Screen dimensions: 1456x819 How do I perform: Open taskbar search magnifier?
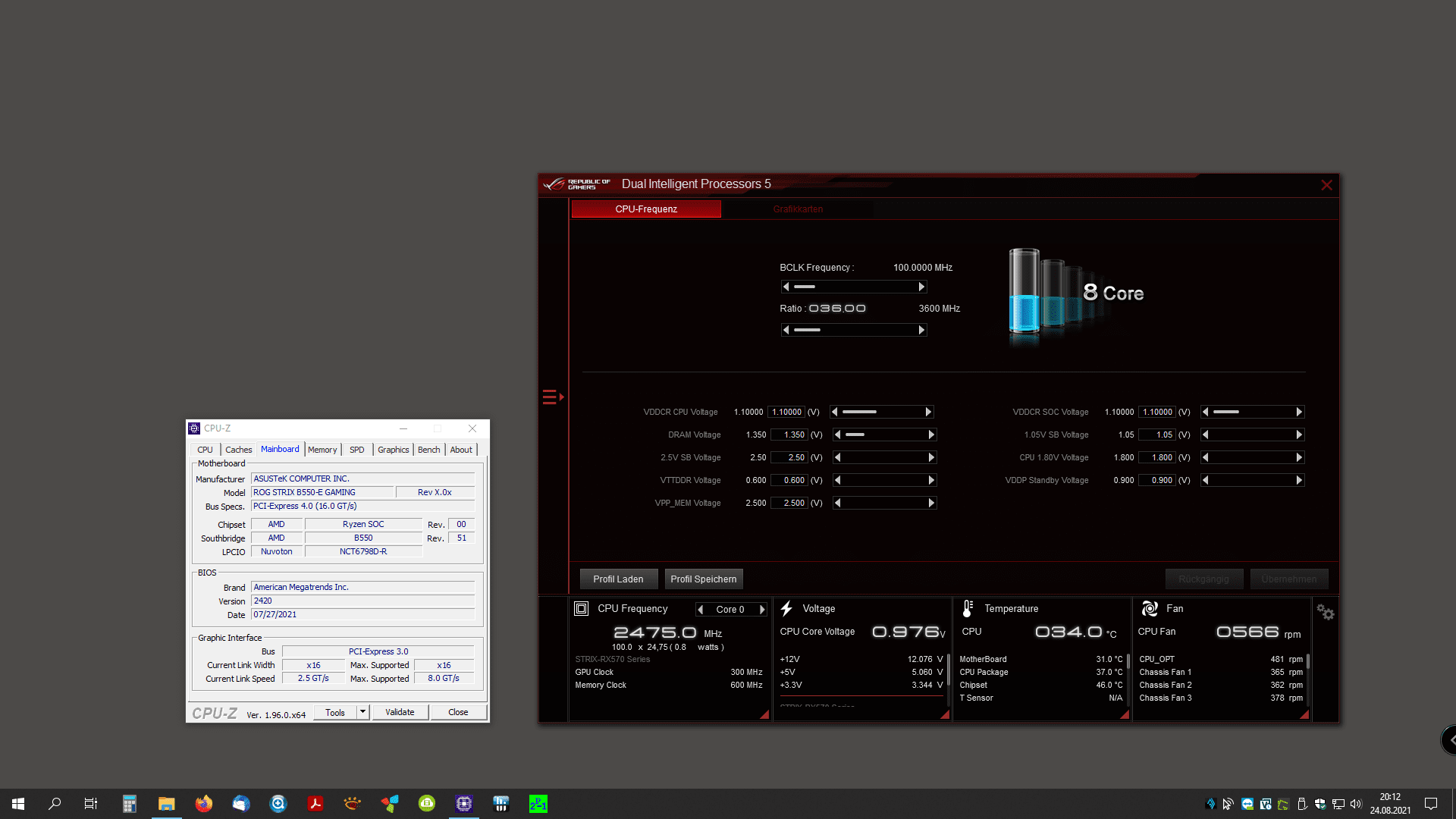click(55, 804)
